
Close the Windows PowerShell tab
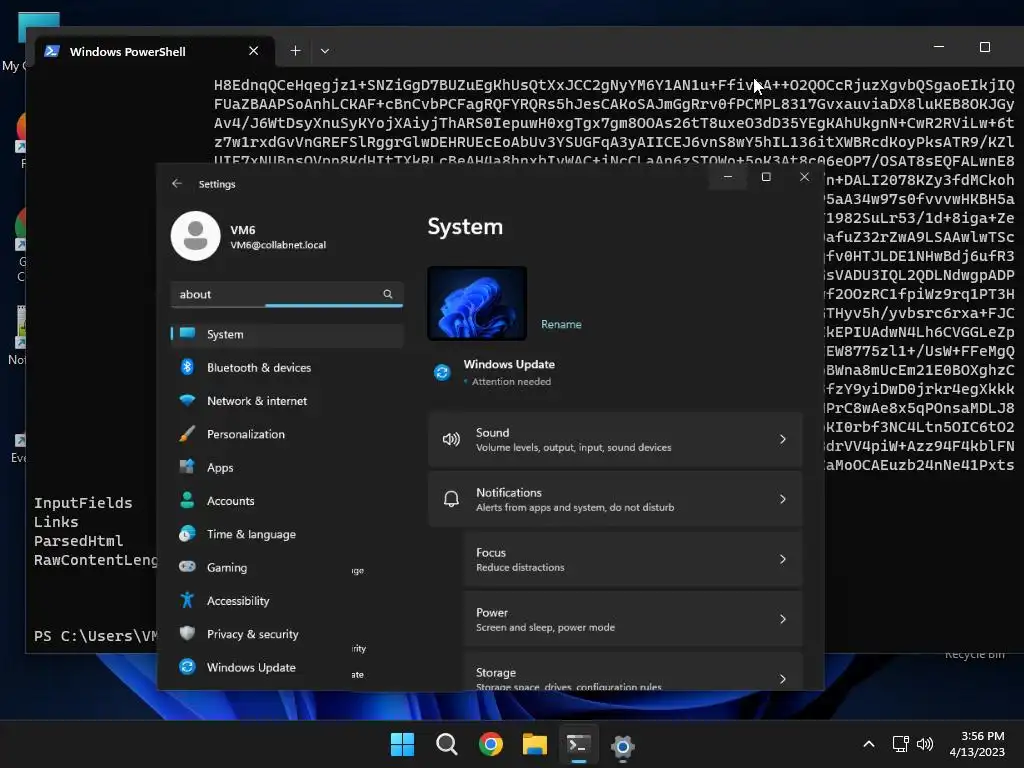(x=253, y=51)
